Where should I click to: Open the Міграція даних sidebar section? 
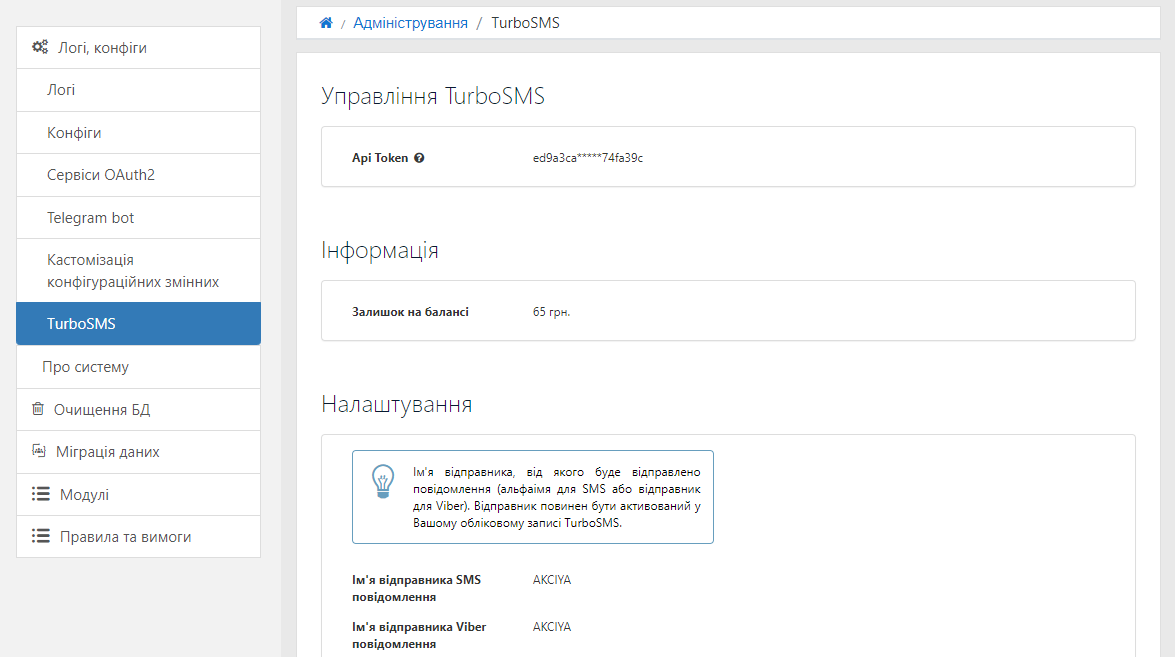(139, 452)
